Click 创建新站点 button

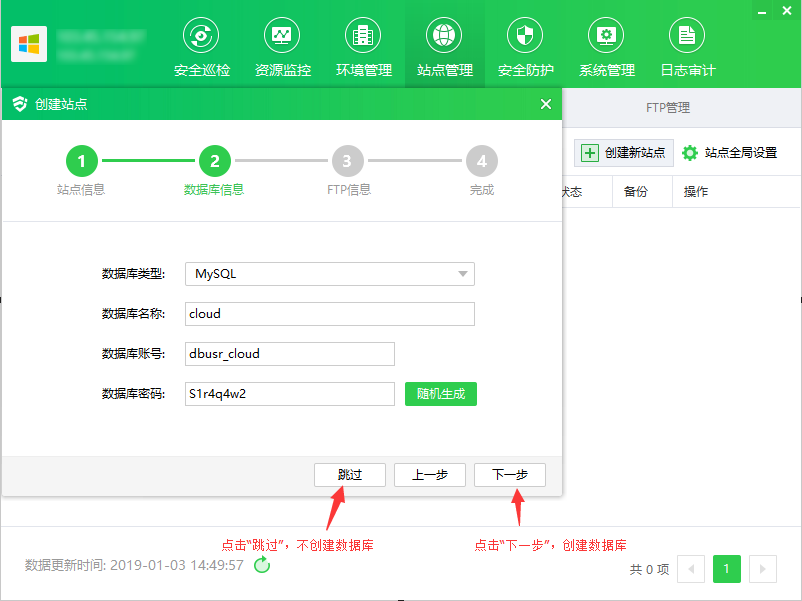623,152
